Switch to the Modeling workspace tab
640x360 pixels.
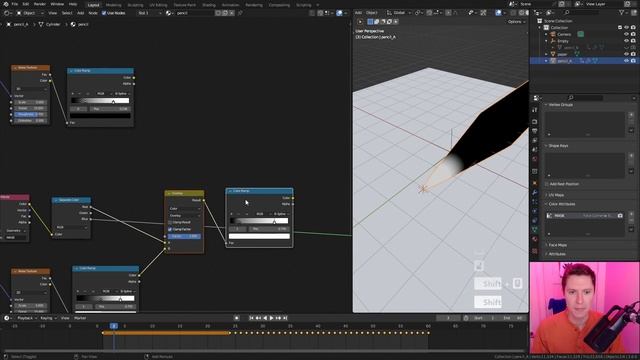coord(113,5)
